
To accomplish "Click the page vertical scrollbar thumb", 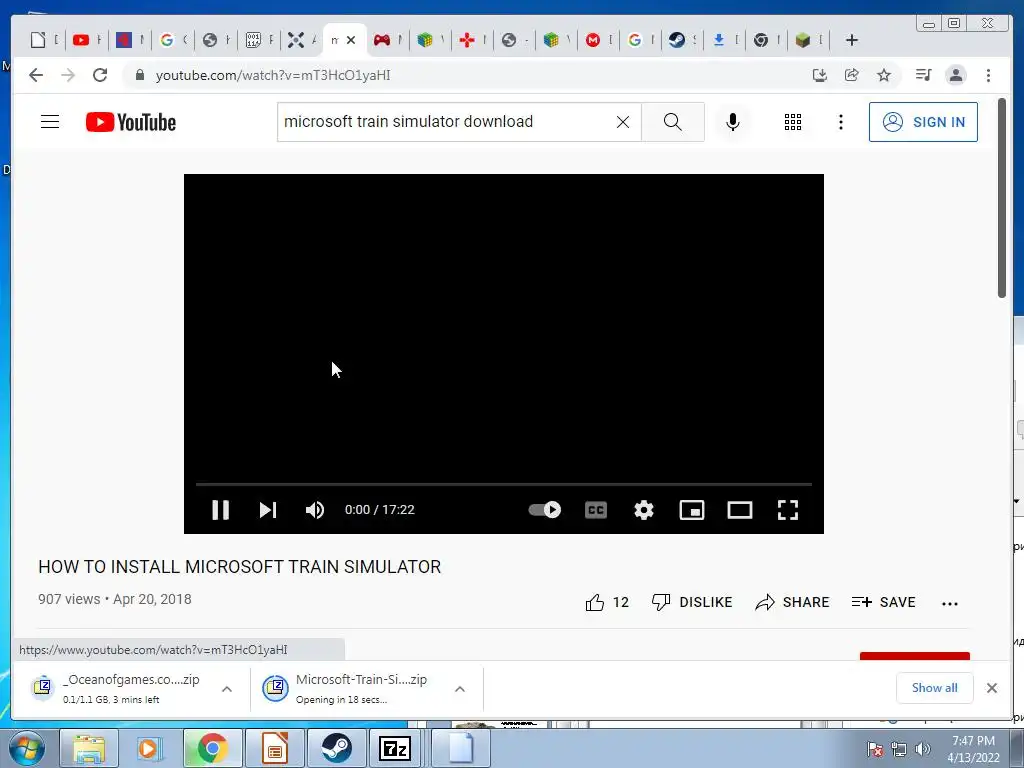I will [1002, 198].
